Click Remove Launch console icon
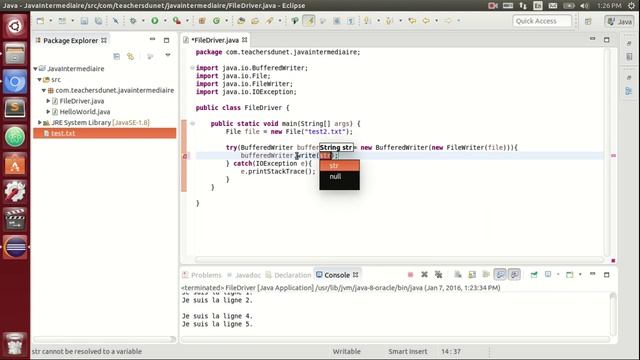 click(424, 275)
